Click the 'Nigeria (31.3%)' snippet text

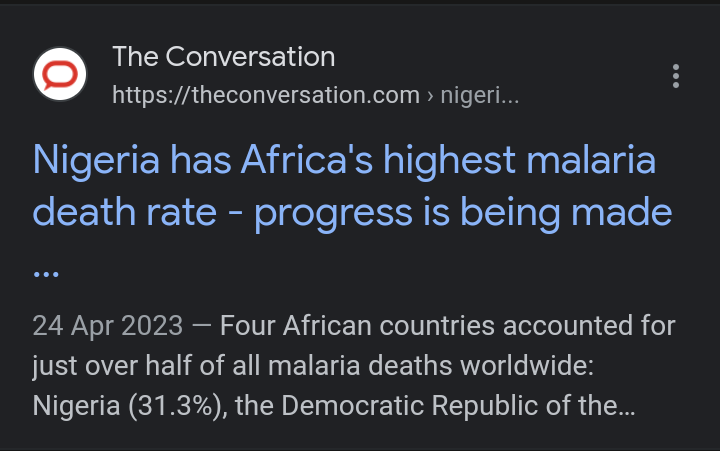[x=130, y=406]
